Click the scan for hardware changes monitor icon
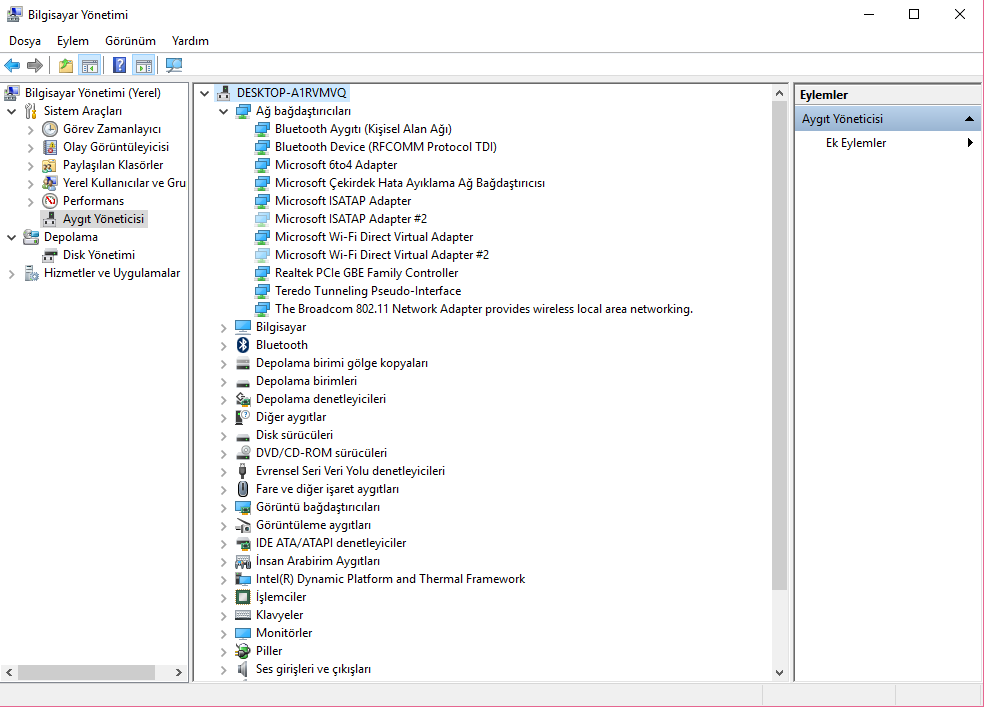This screenshot has width=984, height=707. pyautogui.click(x=173, y=65)
